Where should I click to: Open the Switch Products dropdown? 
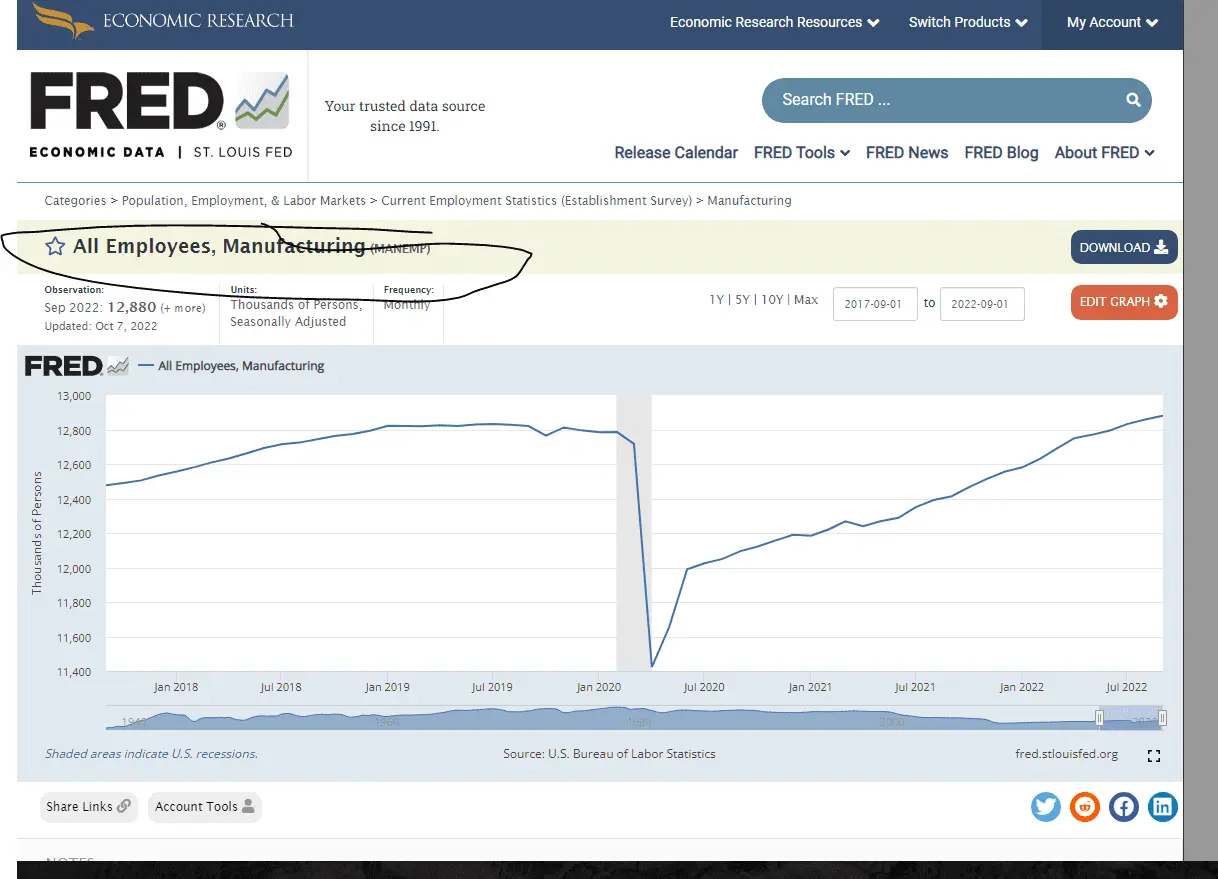967,22
